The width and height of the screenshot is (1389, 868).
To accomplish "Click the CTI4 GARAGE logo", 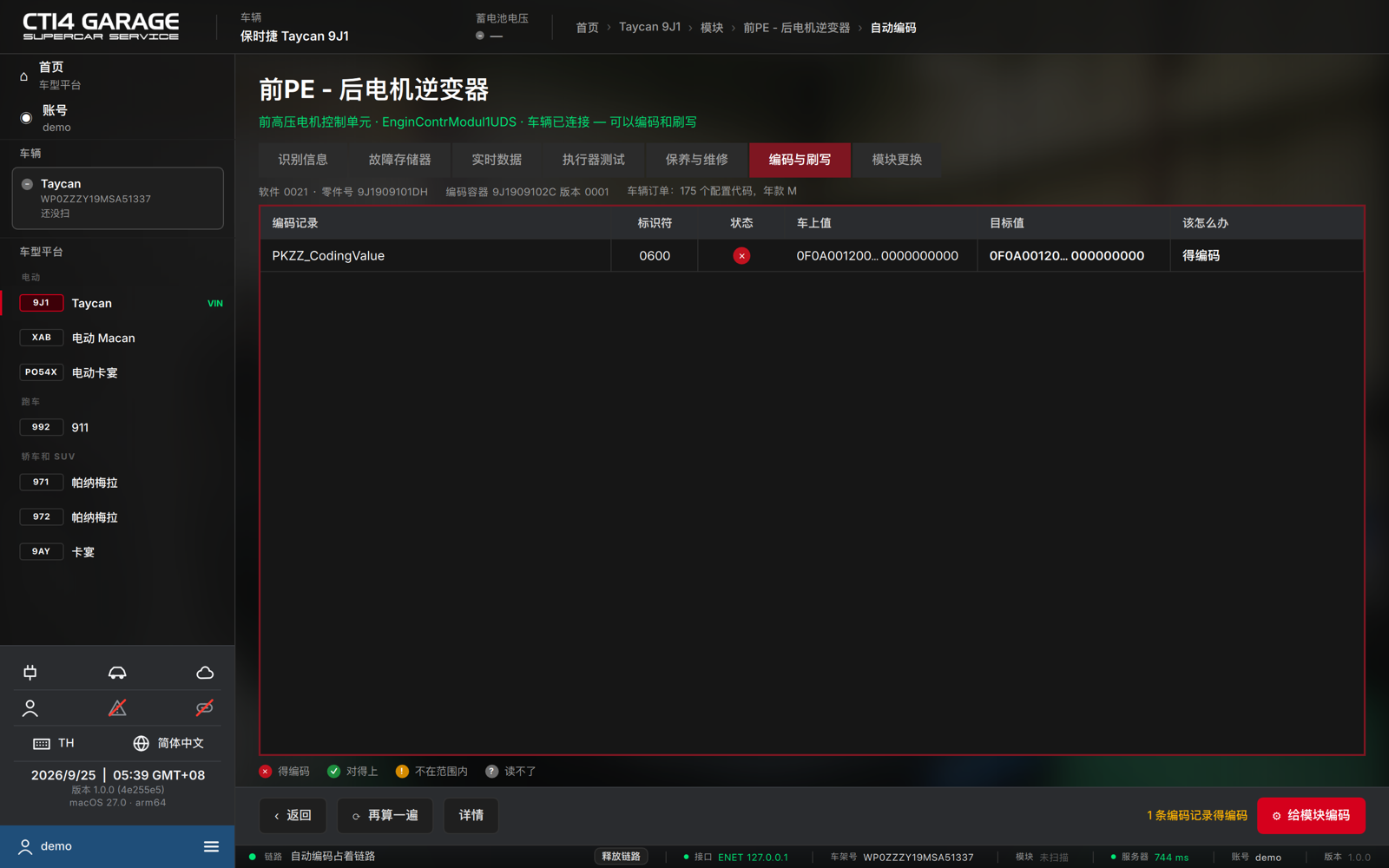I will [x=101, y=26].
